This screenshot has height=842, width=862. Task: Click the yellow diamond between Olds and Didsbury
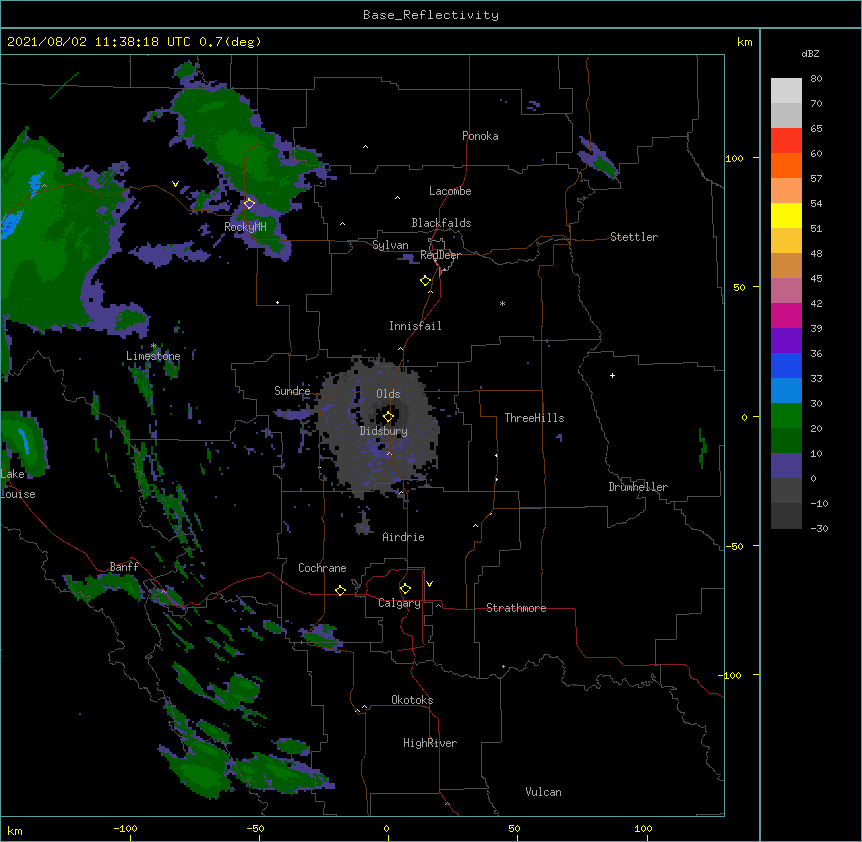pyautogui.click(x=388, y=417)
